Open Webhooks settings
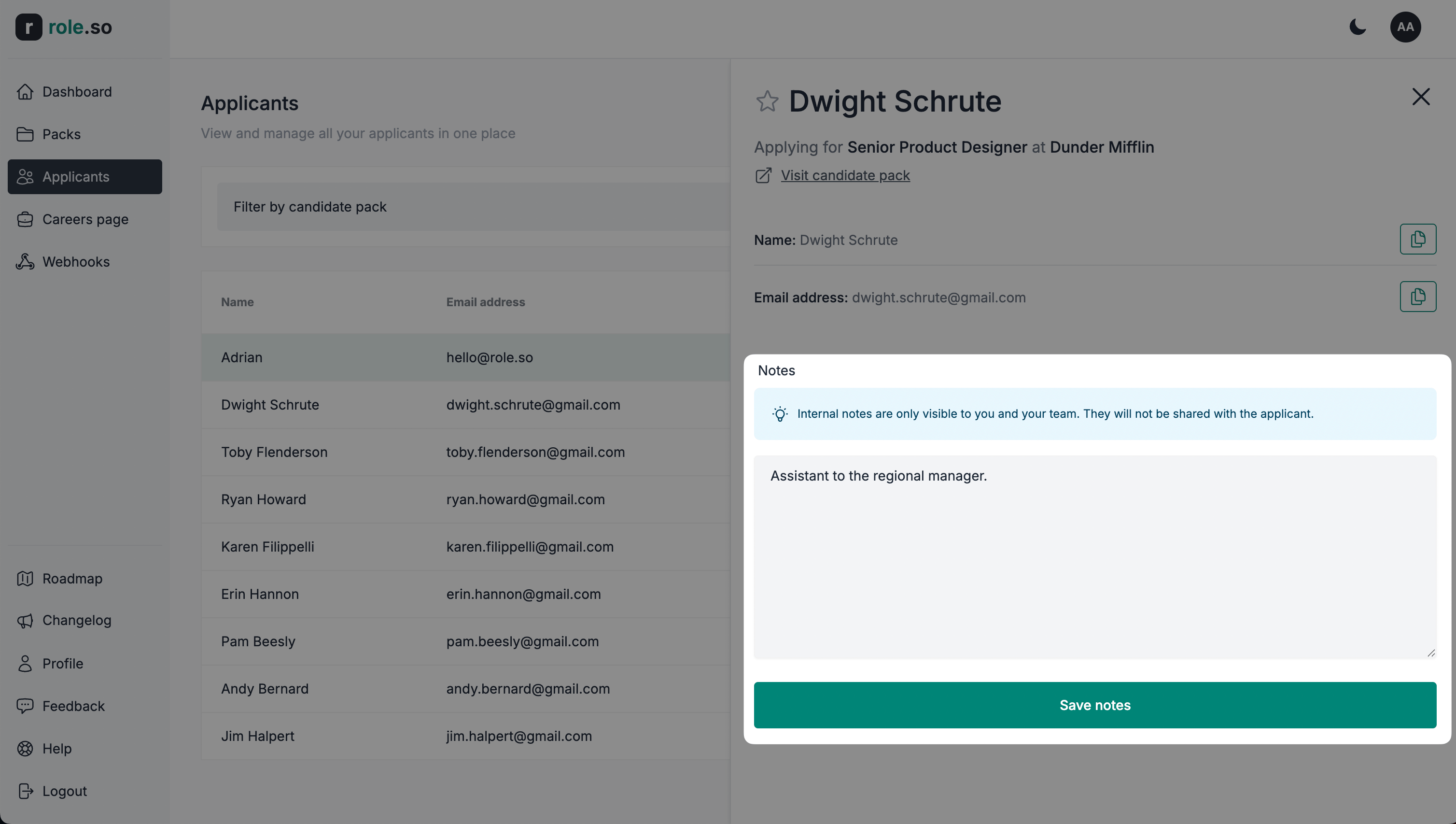This screenshot has width=1456, height=824. pyautogui.click(x=76, y=261)
